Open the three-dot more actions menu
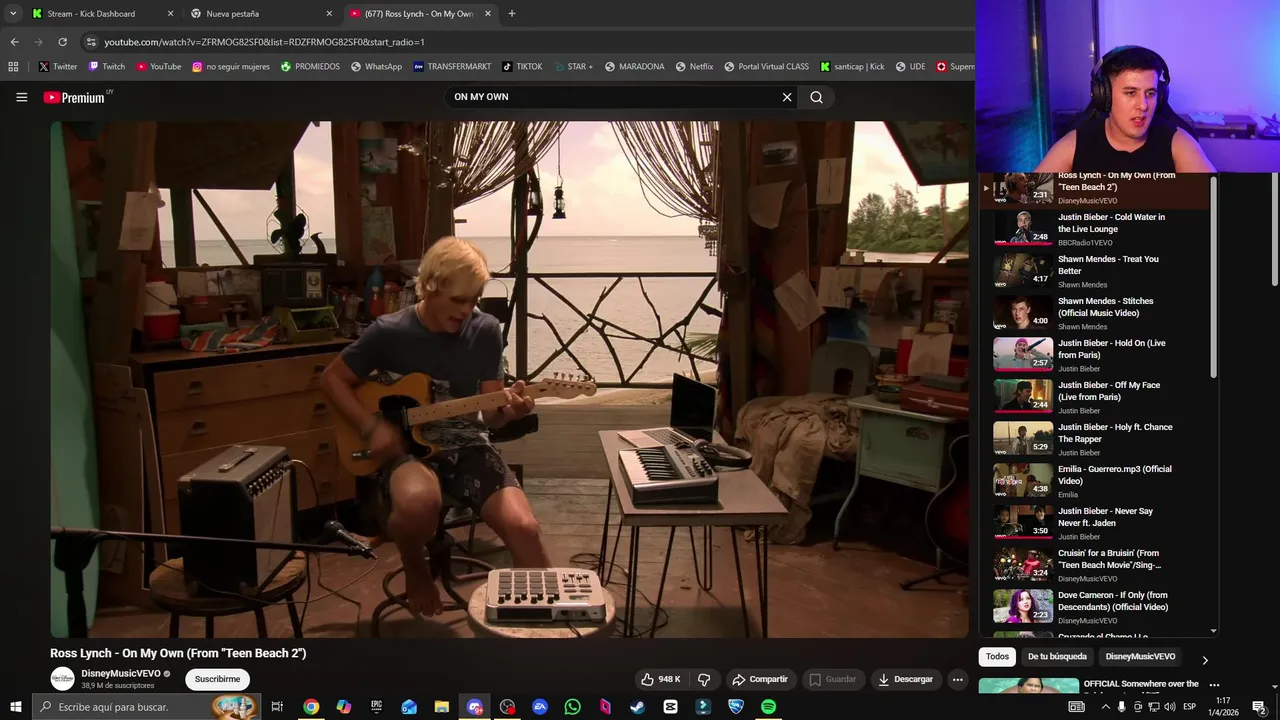The height and width of the screenshot is (720, 1280). pos(957,679)
